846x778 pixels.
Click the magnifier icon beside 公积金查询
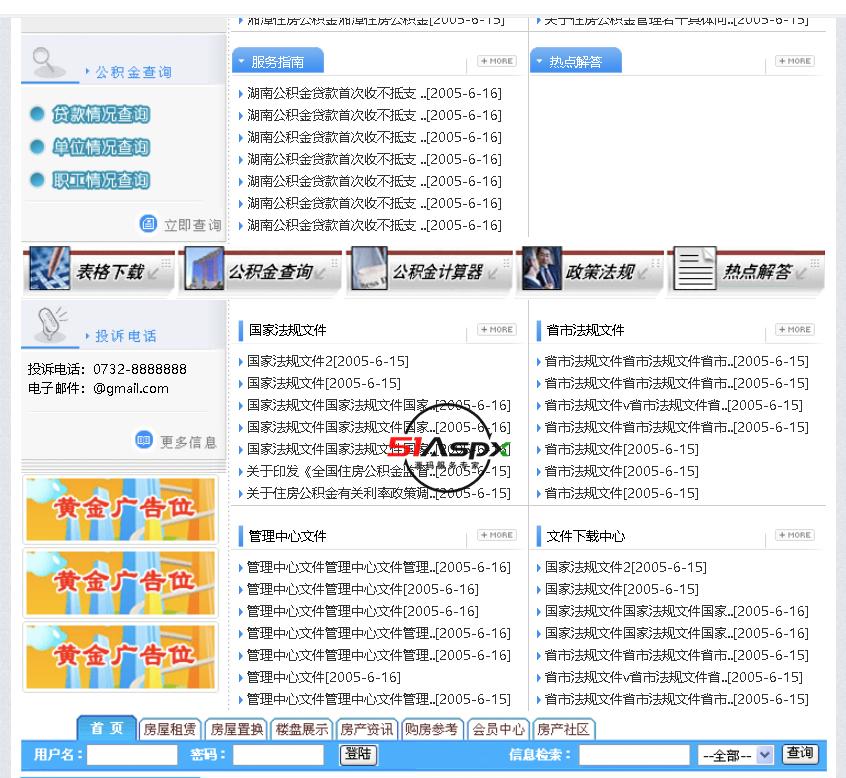coord(47,63)
